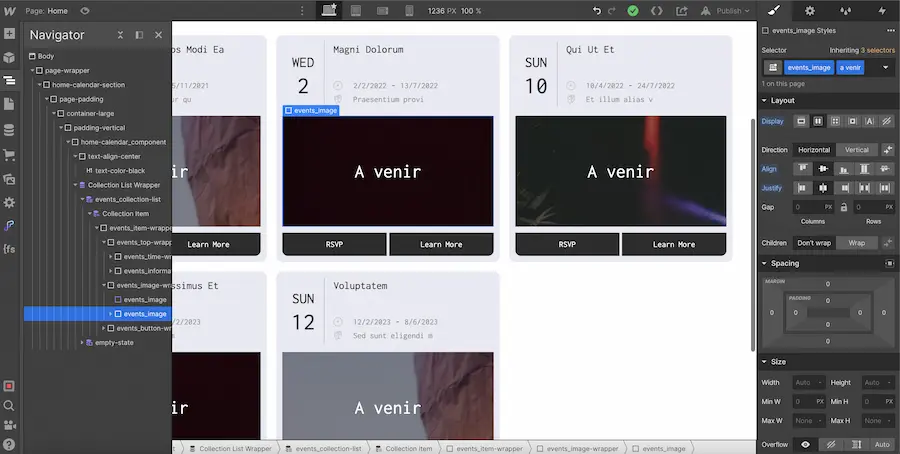Select Collection List Wrapper in Navigator
Image resolution: width=900 pixels, height=454 pixels.
click(x=124, y=185)
